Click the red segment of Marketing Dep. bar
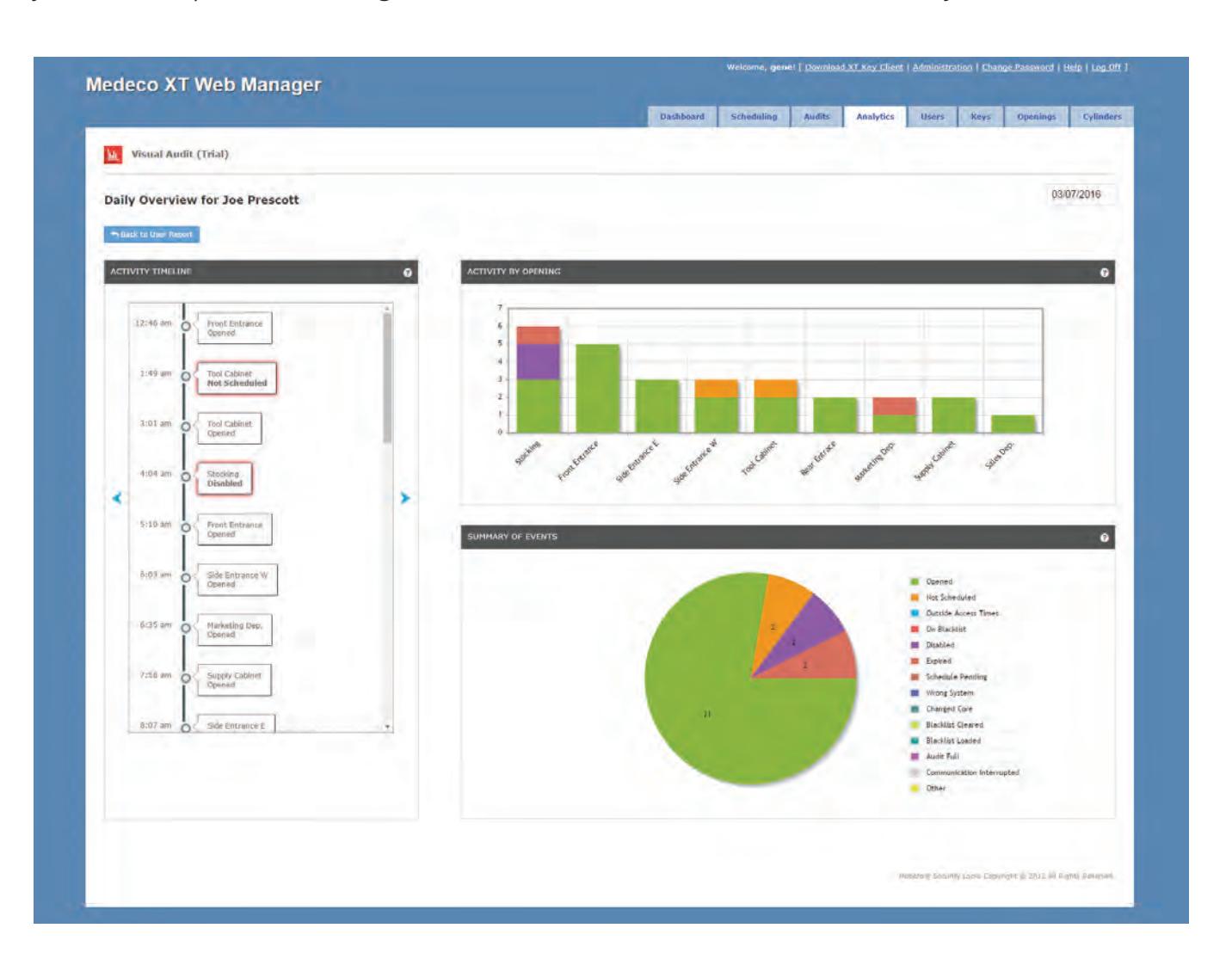The image size is (1232, 965). click(895, 407)
